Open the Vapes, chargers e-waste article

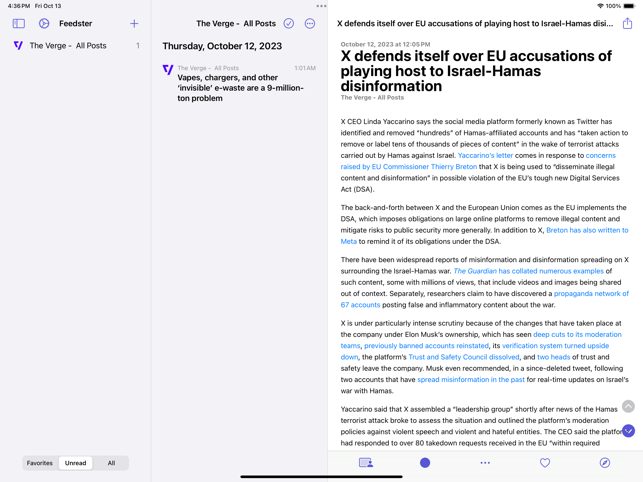point(239,83)
